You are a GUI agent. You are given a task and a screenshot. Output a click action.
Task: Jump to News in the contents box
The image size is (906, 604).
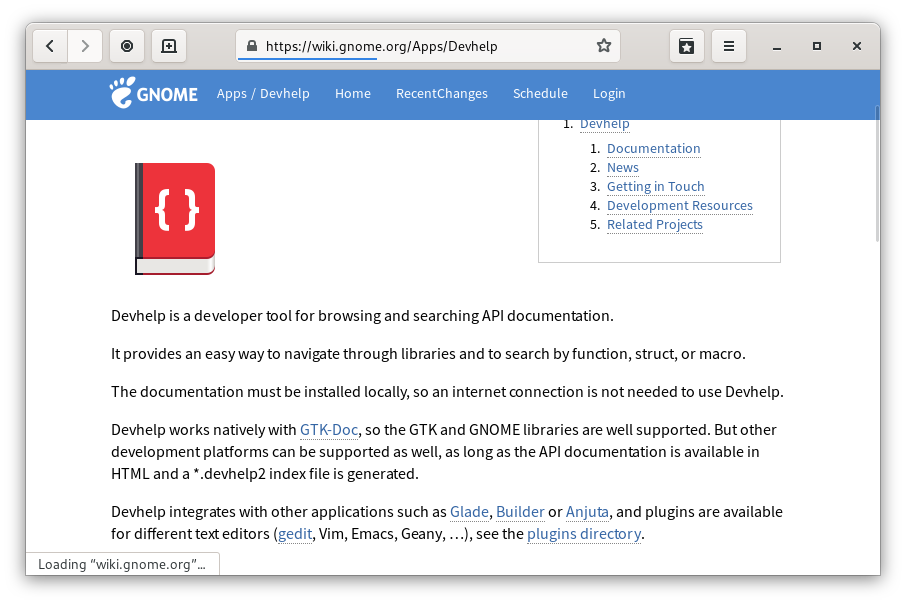(622, 168)
